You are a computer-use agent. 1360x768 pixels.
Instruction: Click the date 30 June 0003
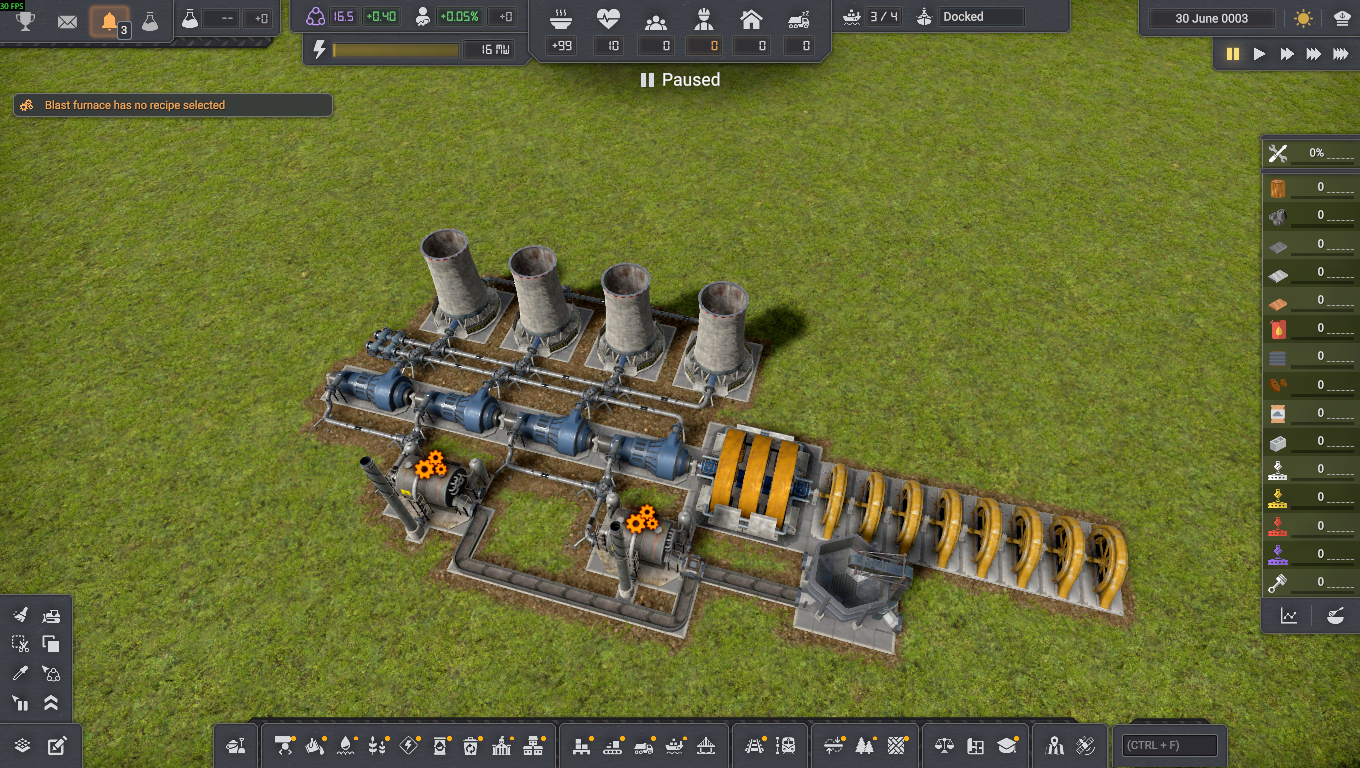(x=1212, y=19)
